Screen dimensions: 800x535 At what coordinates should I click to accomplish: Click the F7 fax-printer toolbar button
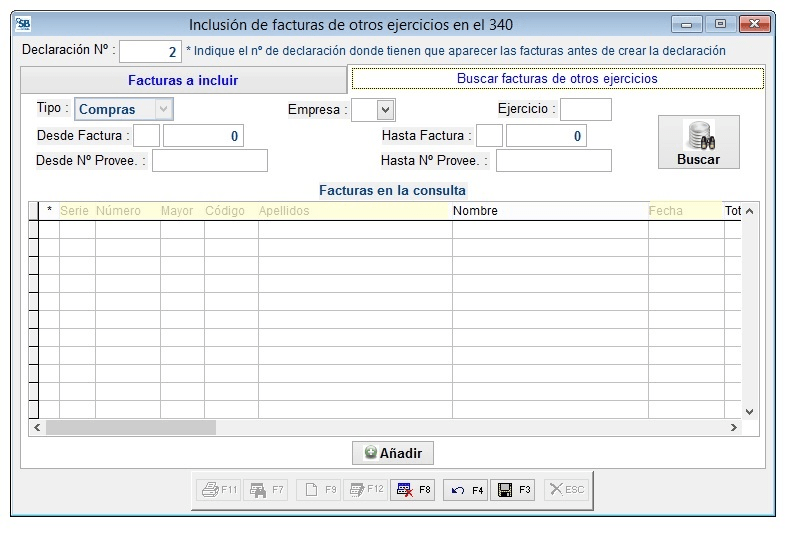(x=266, y=490)
